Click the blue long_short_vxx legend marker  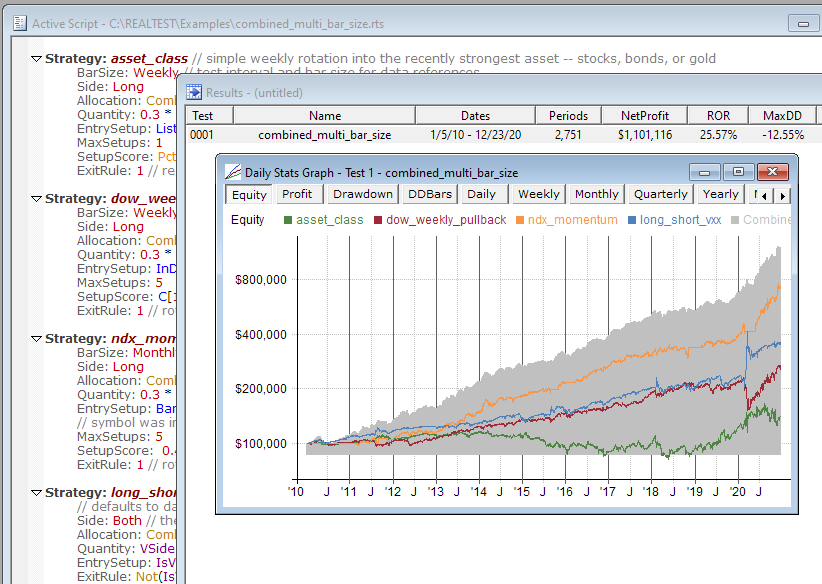(x=632, y=220)
